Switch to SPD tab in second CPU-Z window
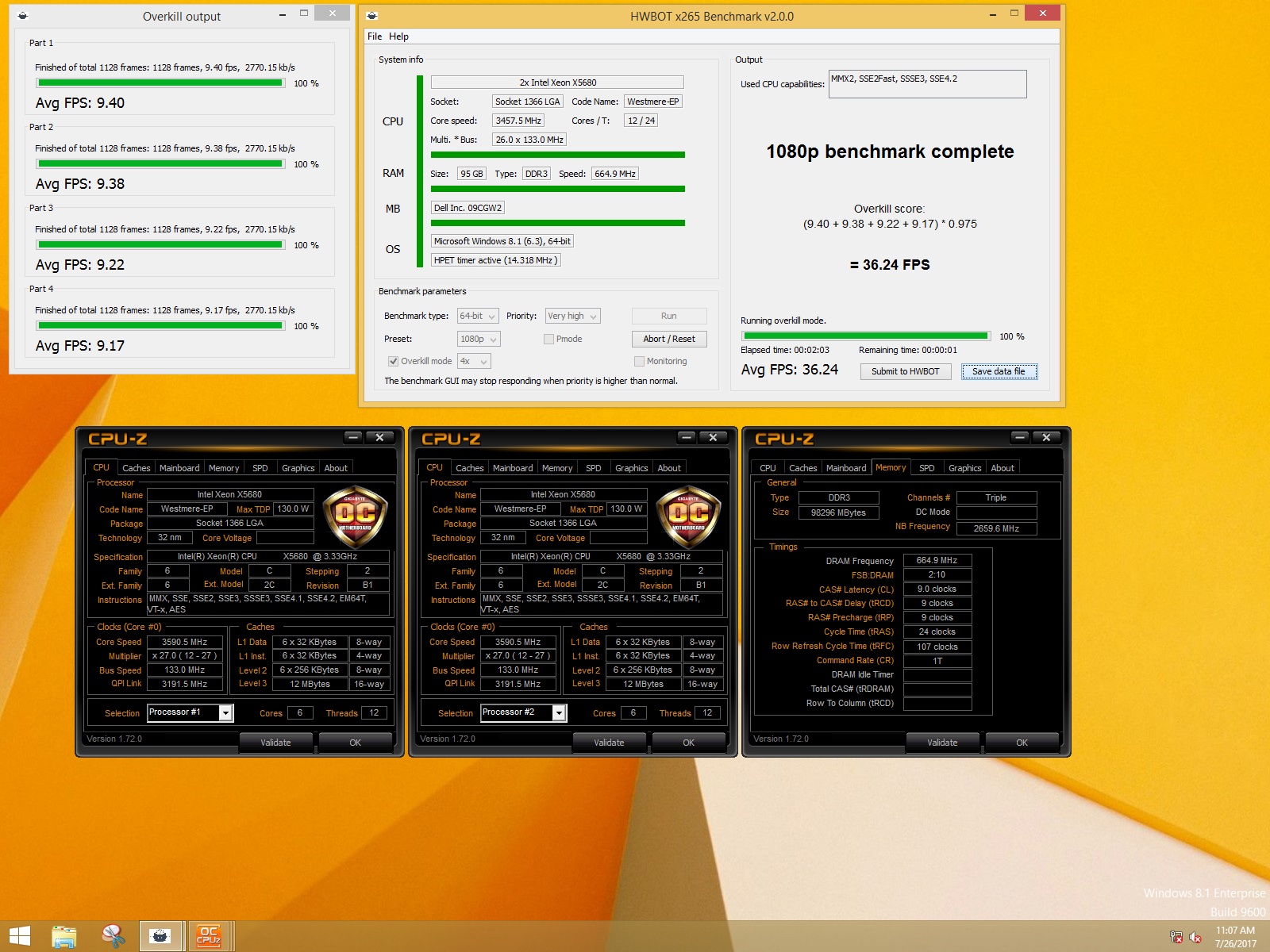Viewport: 1270px width, 952px height. coord(593,468)
